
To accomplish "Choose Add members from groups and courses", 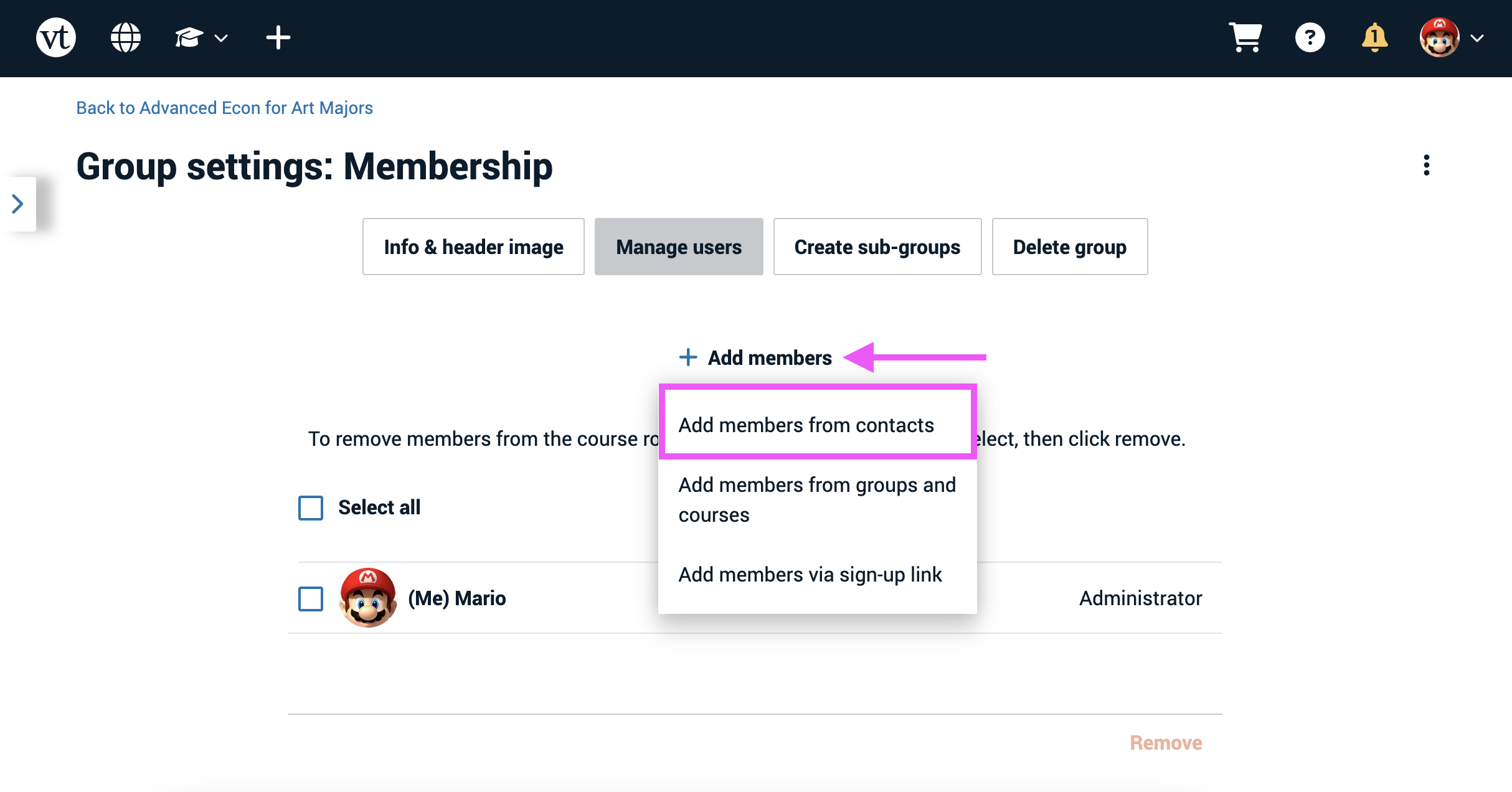I will click(x=818, y=500).
